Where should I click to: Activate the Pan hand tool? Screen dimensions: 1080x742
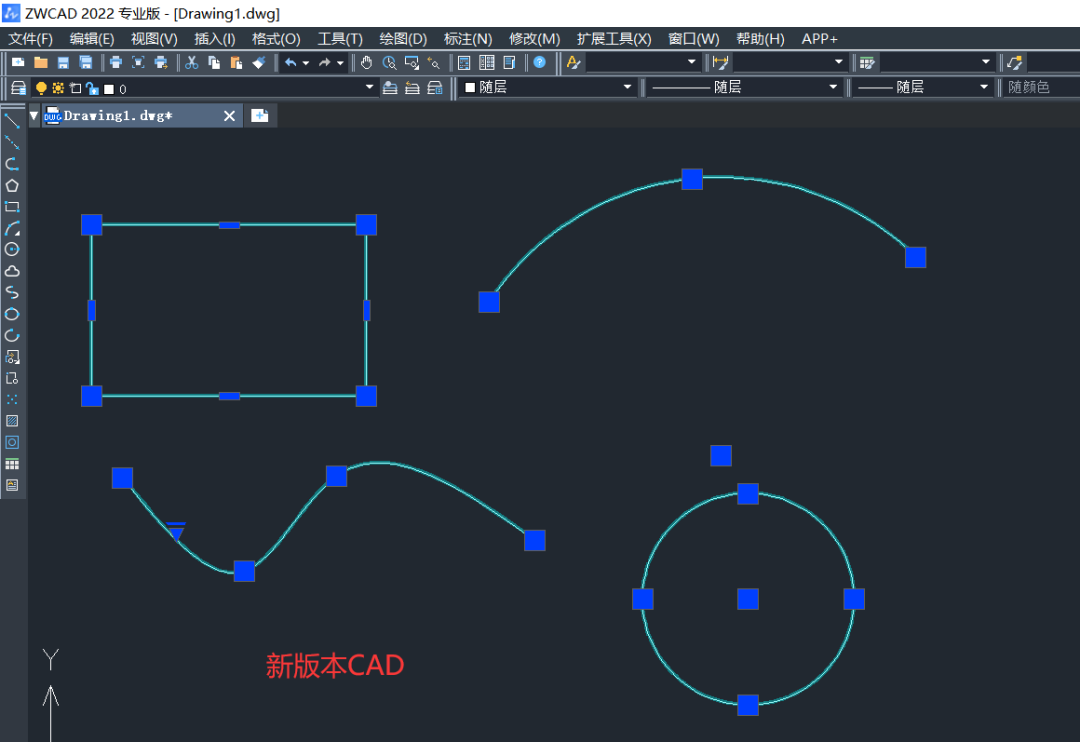pos(366,63)
